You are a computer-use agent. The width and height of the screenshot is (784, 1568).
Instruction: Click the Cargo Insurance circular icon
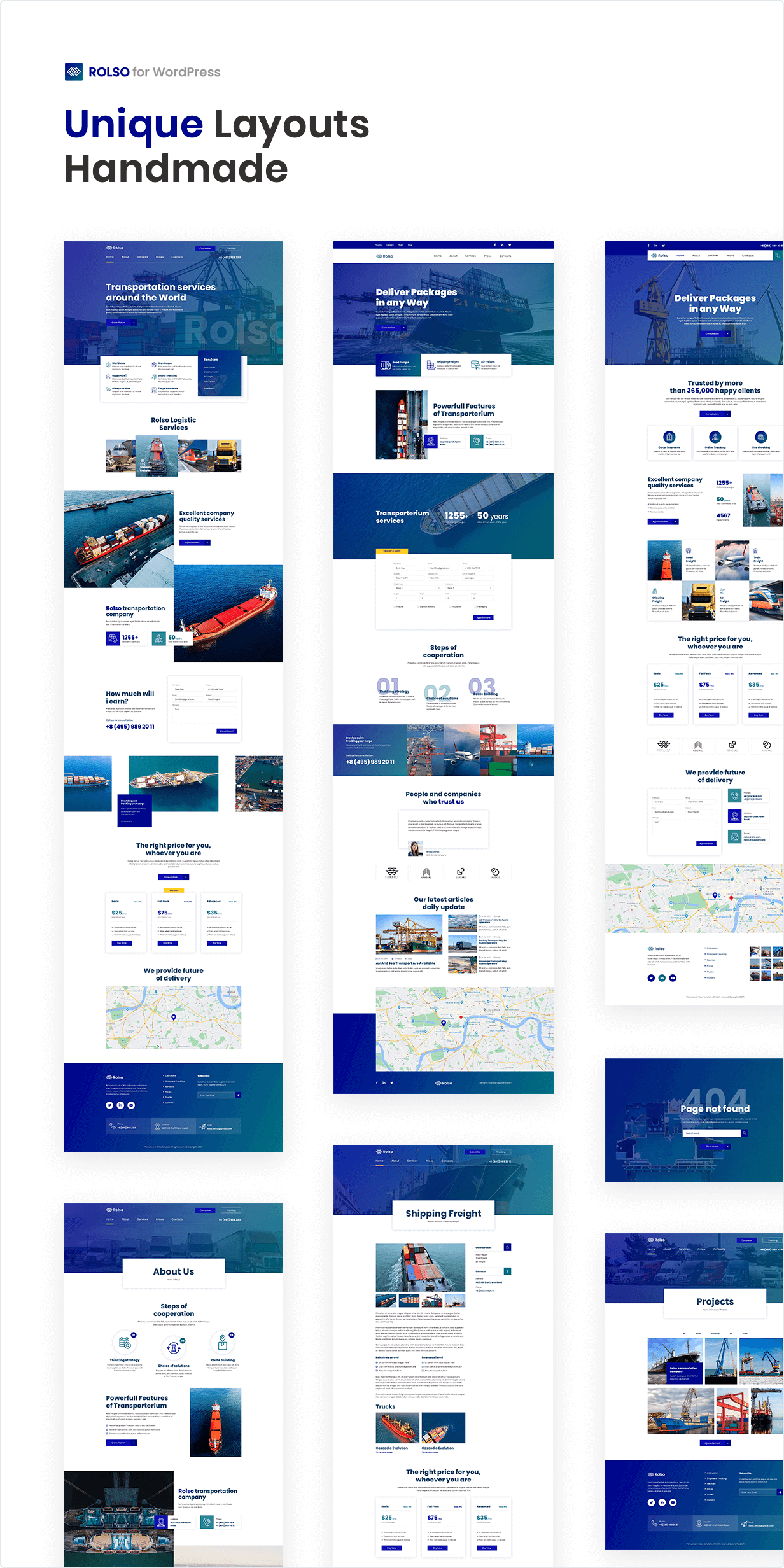pyautogui.click(x=669, y=437)
